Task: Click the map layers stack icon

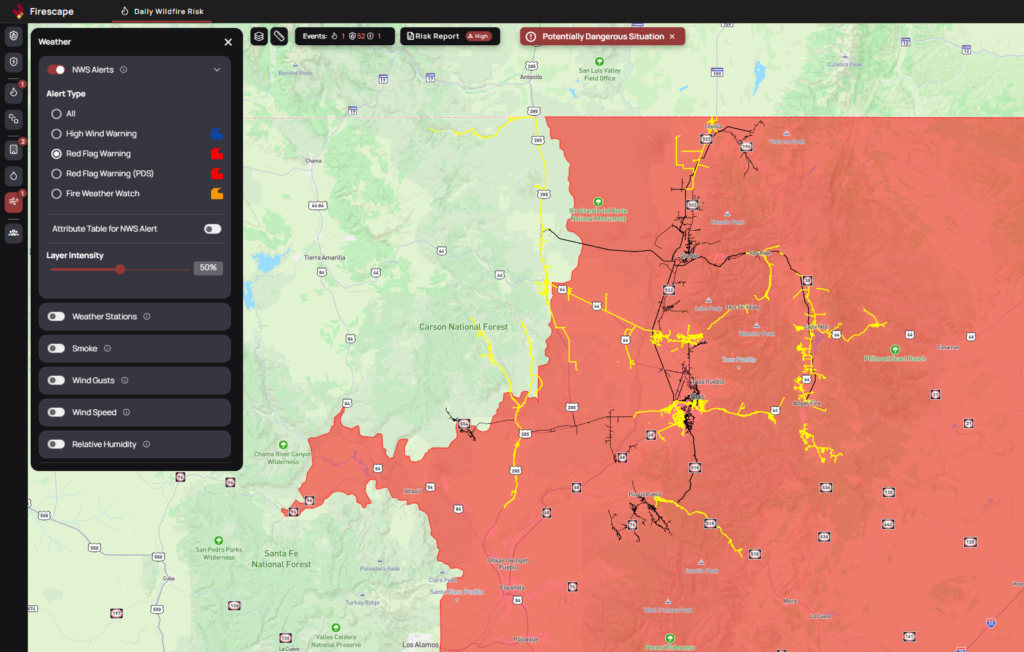Action: [x=259, y=36]
